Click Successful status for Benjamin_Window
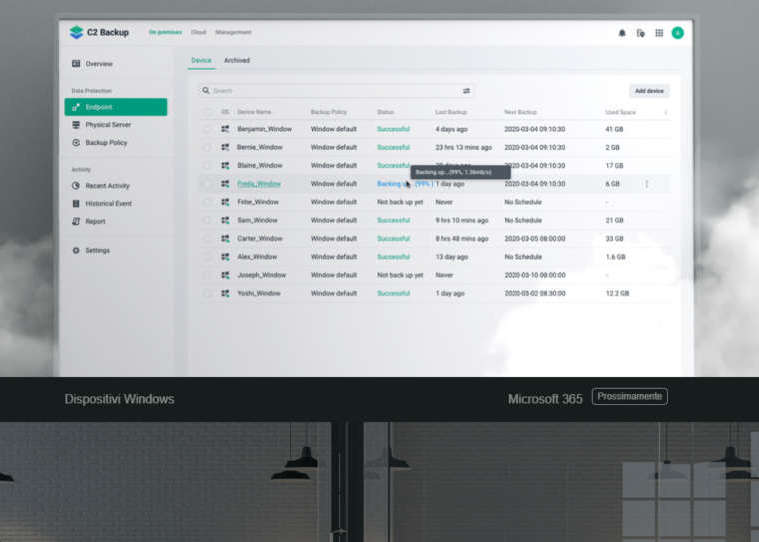The image size is (759, 542). (394, 129)
